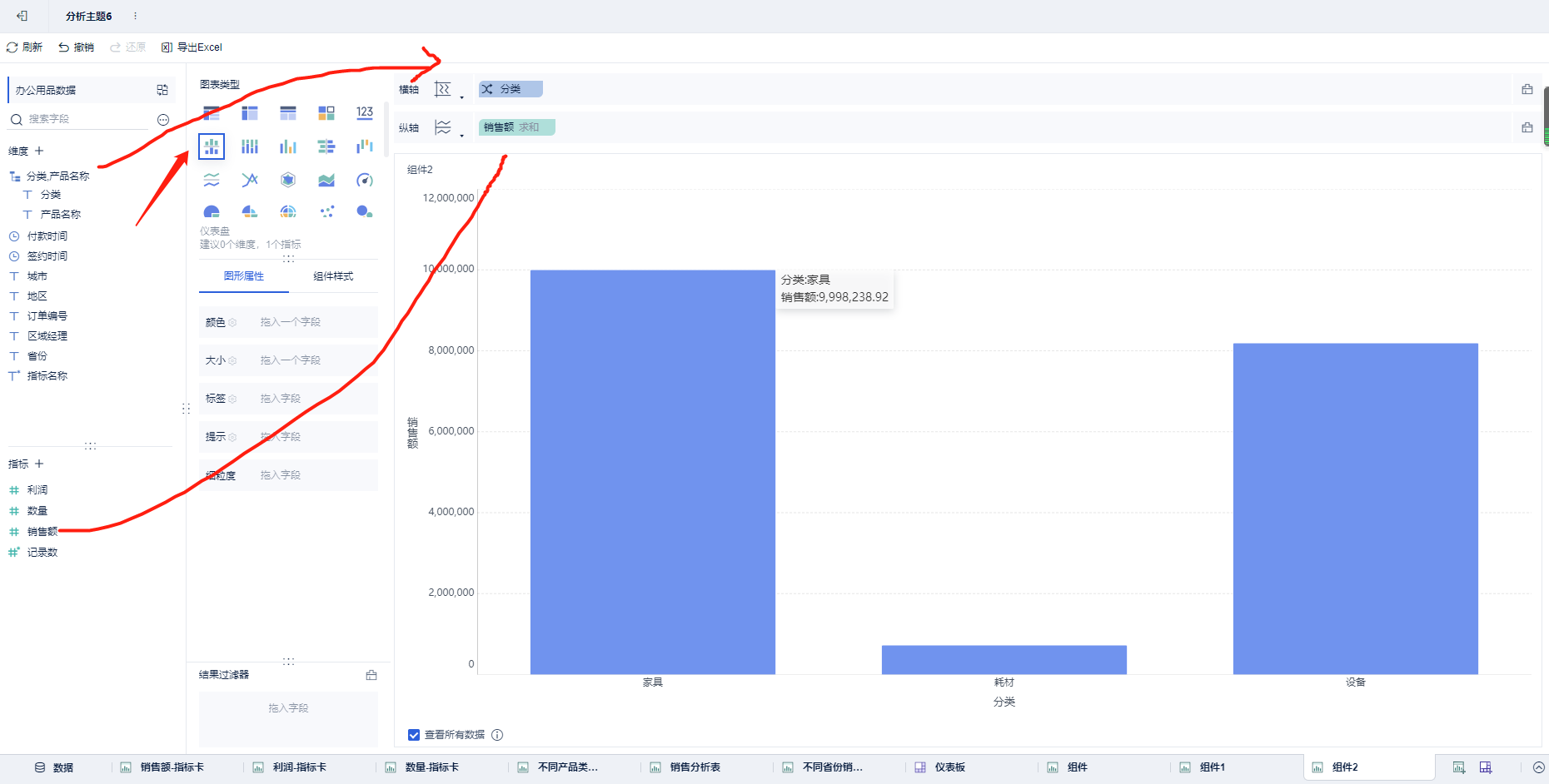Open 颜色 settings gear

232,322
